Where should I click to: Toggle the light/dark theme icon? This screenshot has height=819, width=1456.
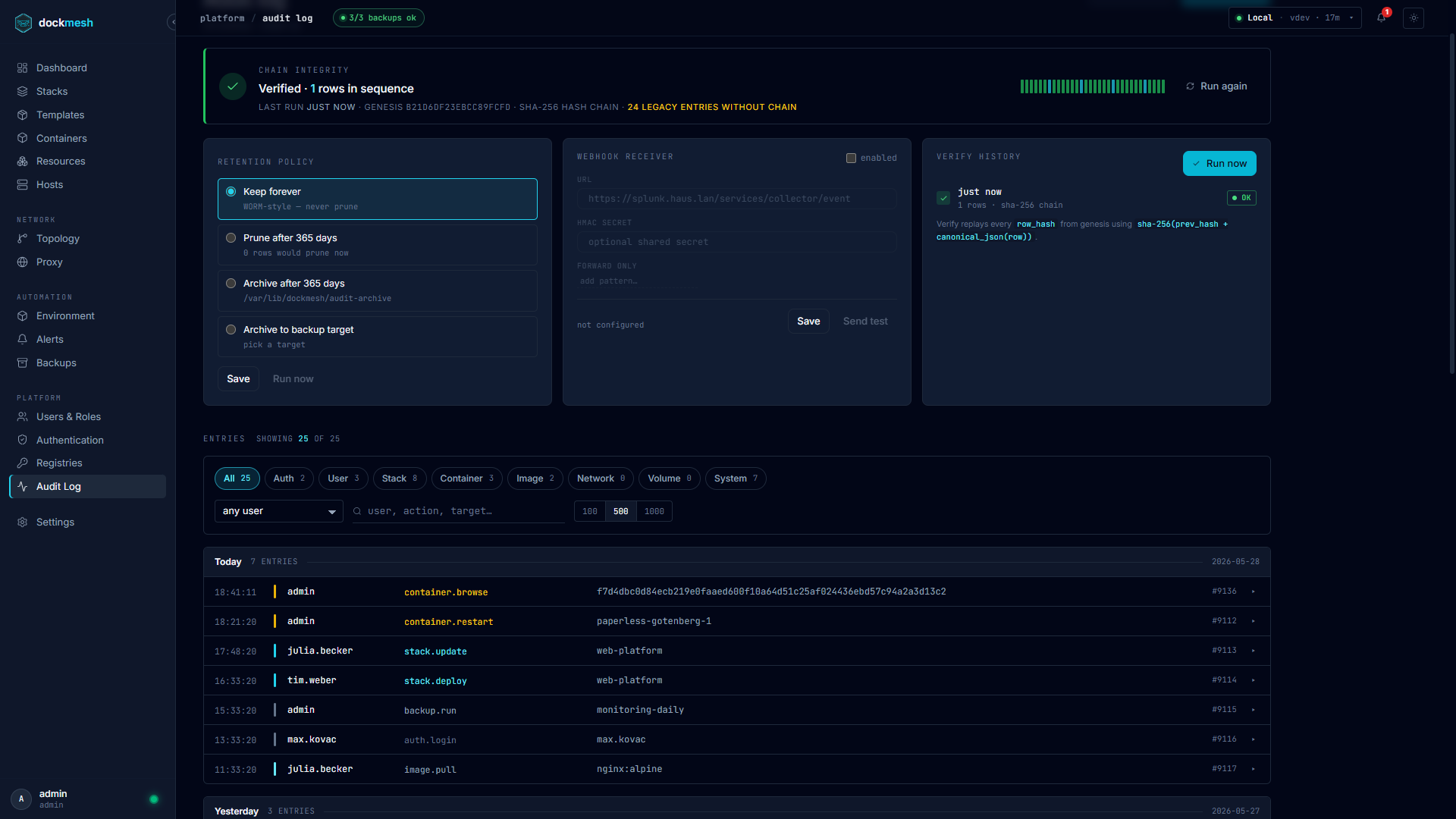(x=1414, y=18)
